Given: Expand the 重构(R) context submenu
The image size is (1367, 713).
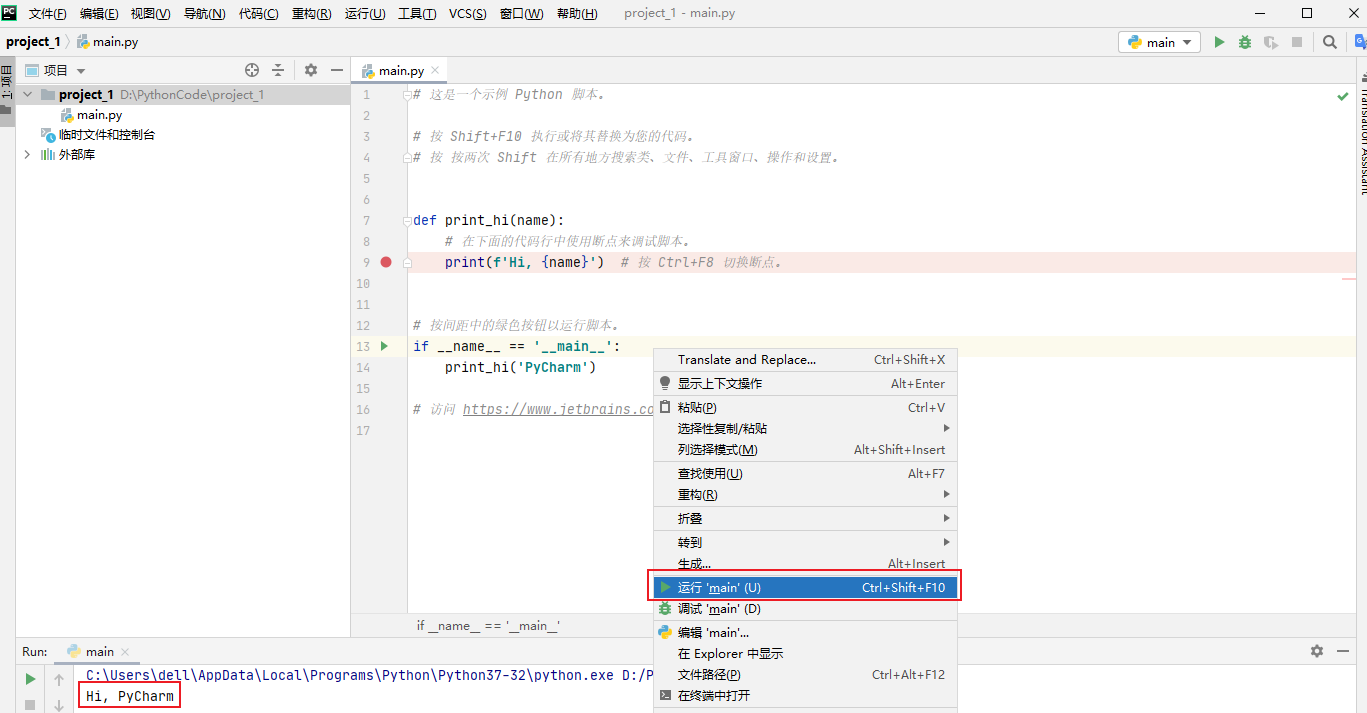Looking at the screenshot, I should point(805,495).
